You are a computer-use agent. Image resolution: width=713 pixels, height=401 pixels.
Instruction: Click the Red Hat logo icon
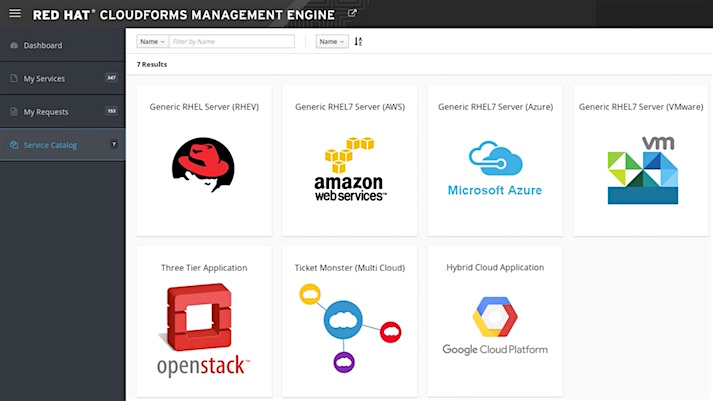click(204, 164)
